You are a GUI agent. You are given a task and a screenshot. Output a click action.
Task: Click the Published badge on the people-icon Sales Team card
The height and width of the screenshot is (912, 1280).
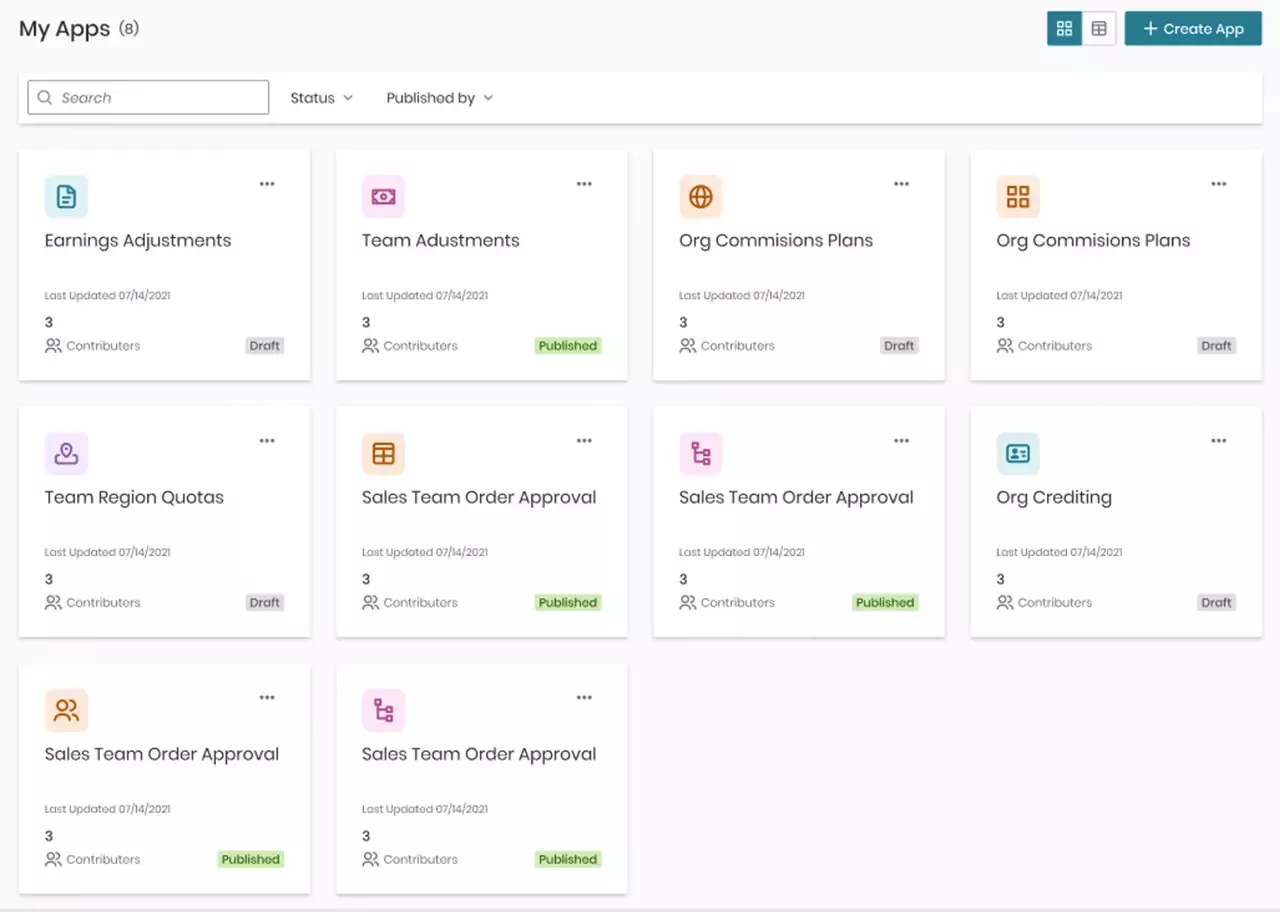[x=251, y=860]
